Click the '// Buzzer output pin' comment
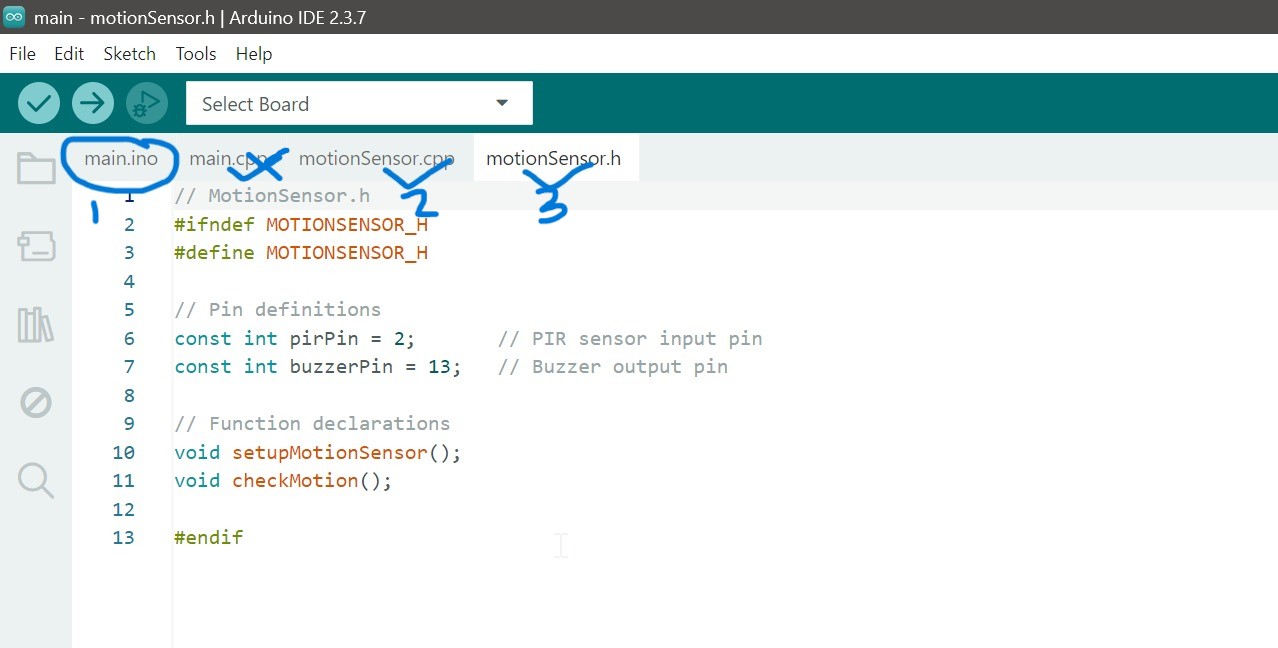Screen dimensions: 1278x648 point(613,367)
